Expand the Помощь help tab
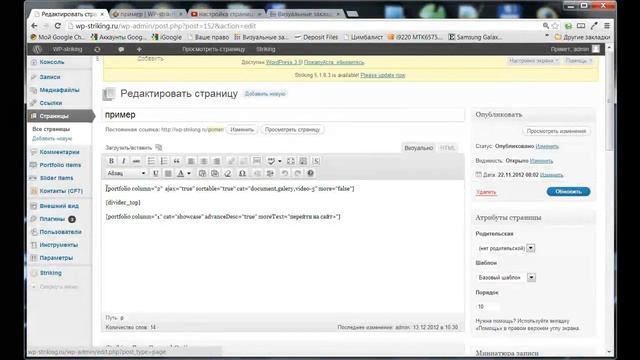This screenshot has width=640, height=360. click(x=578, y=60)
